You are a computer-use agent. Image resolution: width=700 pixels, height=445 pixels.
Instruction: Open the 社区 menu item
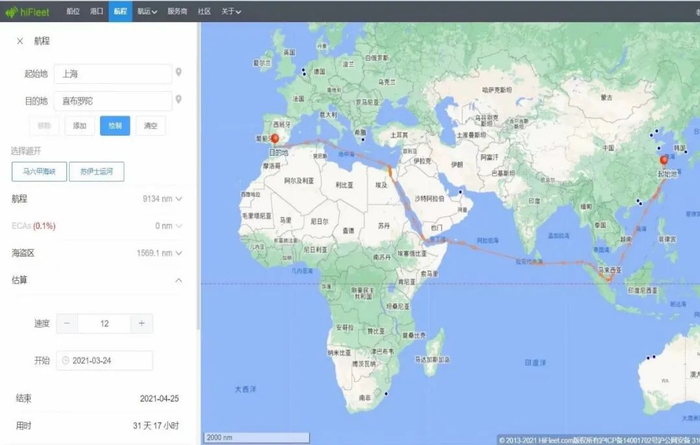[x=204, y=11]
